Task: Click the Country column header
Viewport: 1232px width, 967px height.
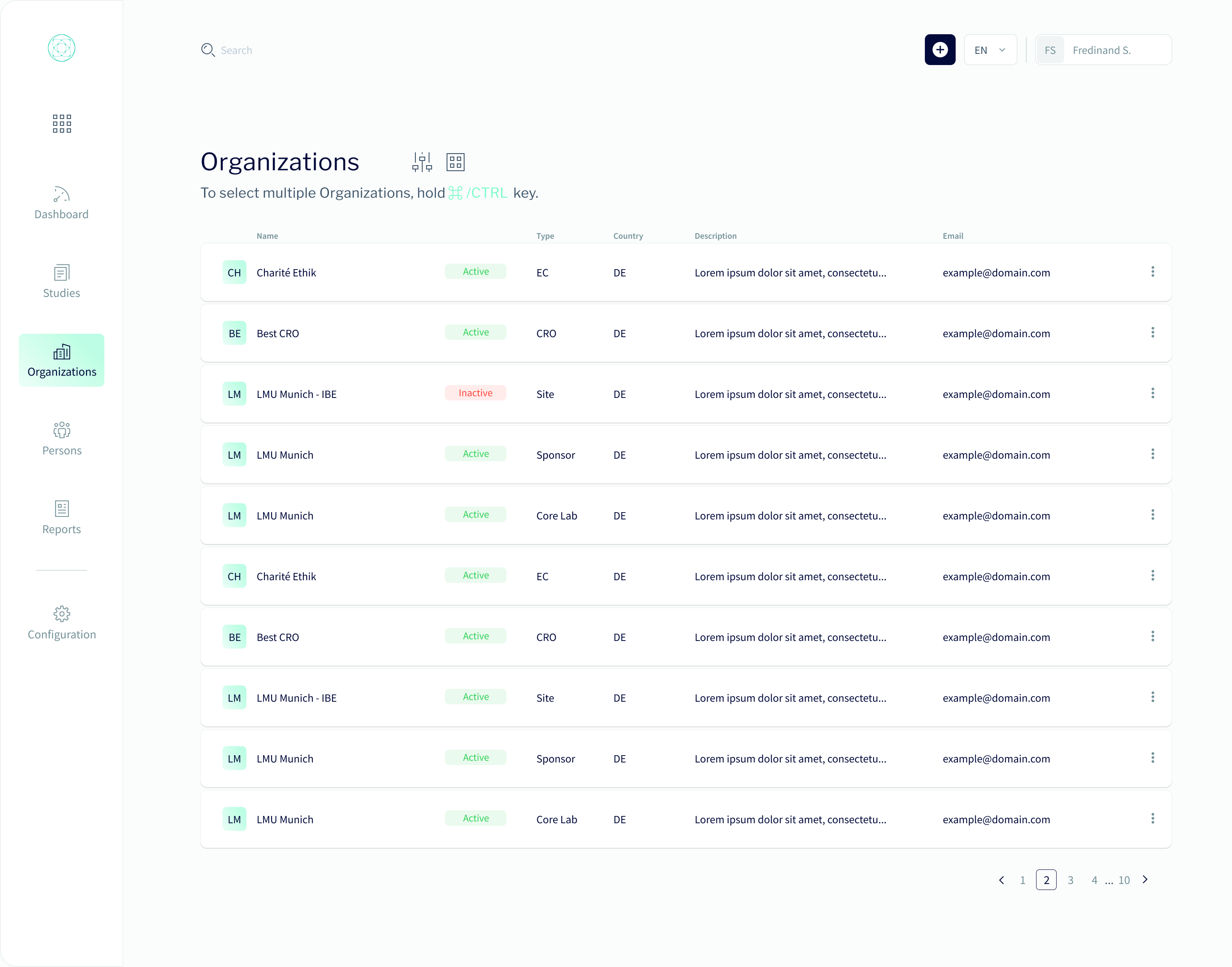Action: click(628, 236)
